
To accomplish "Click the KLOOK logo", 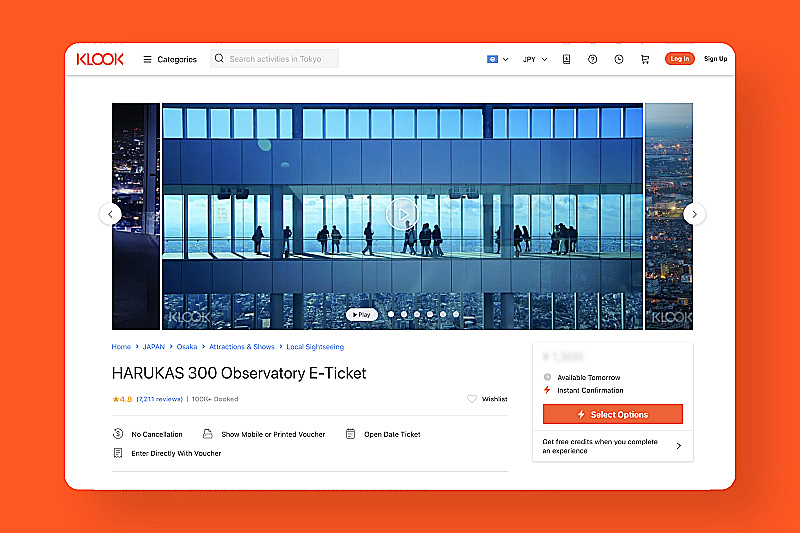I will point(100,59).
